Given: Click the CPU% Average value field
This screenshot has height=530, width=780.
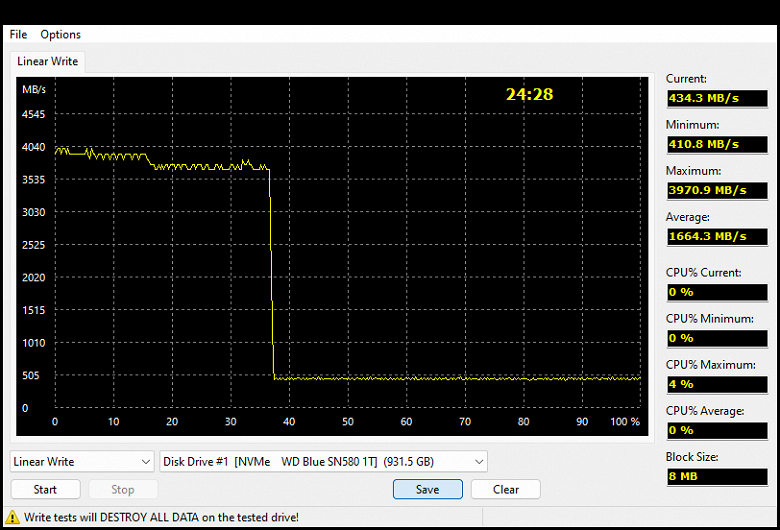Looking at the screenshot, I should [717, 430].
